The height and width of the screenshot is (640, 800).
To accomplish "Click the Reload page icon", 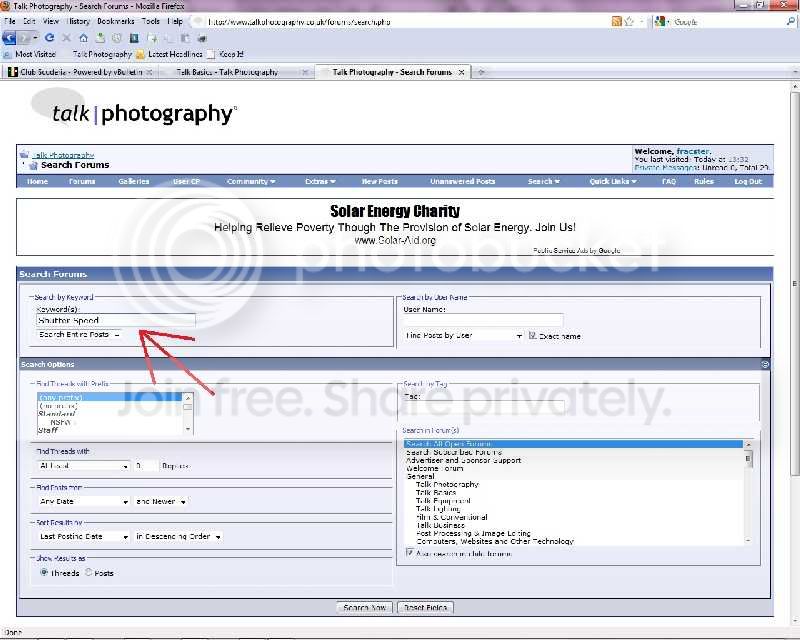I will pos(50,37).
